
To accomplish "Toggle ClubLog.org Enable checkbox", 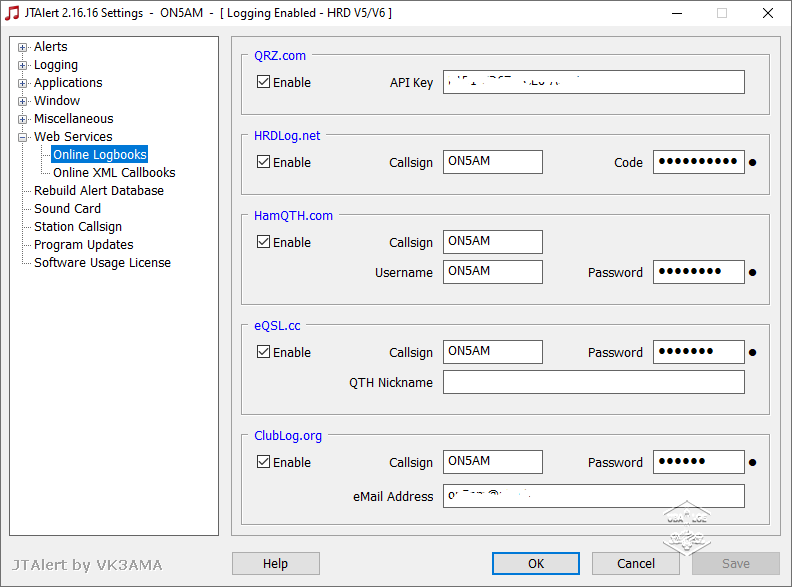I will 263,462.
